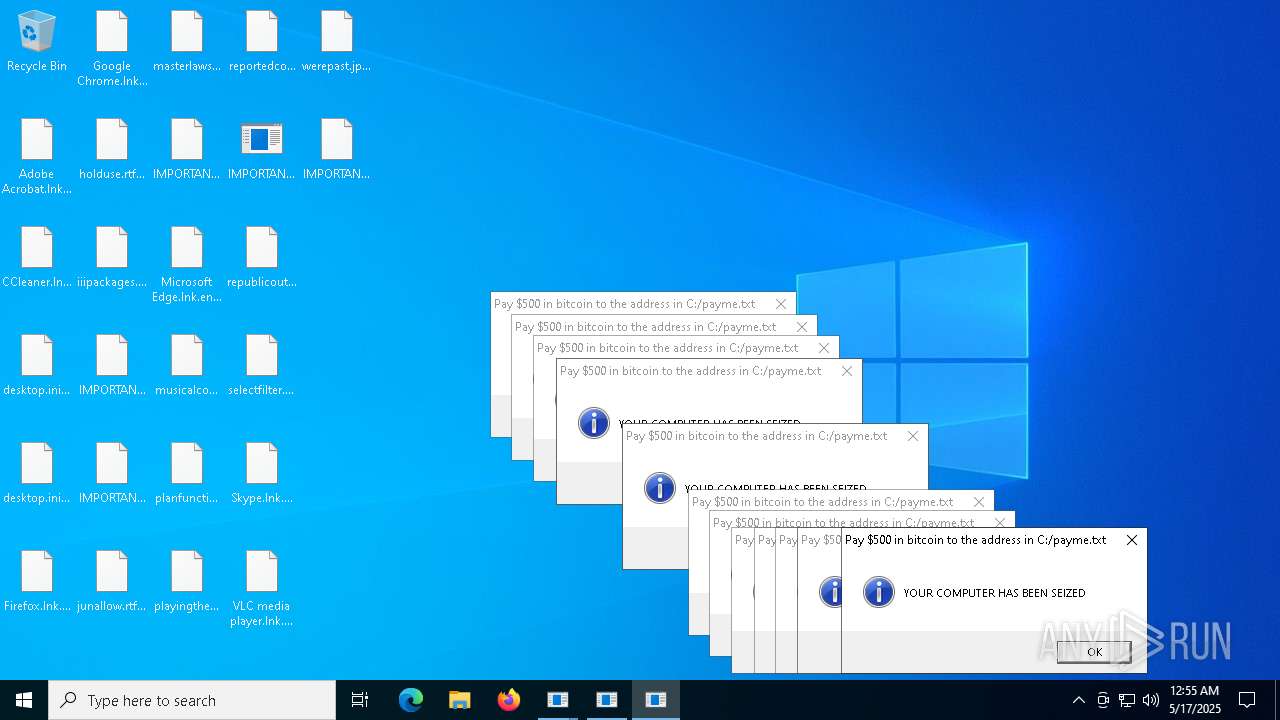
Task: Select the selectfilter desktop file
Action: [262, 366]
